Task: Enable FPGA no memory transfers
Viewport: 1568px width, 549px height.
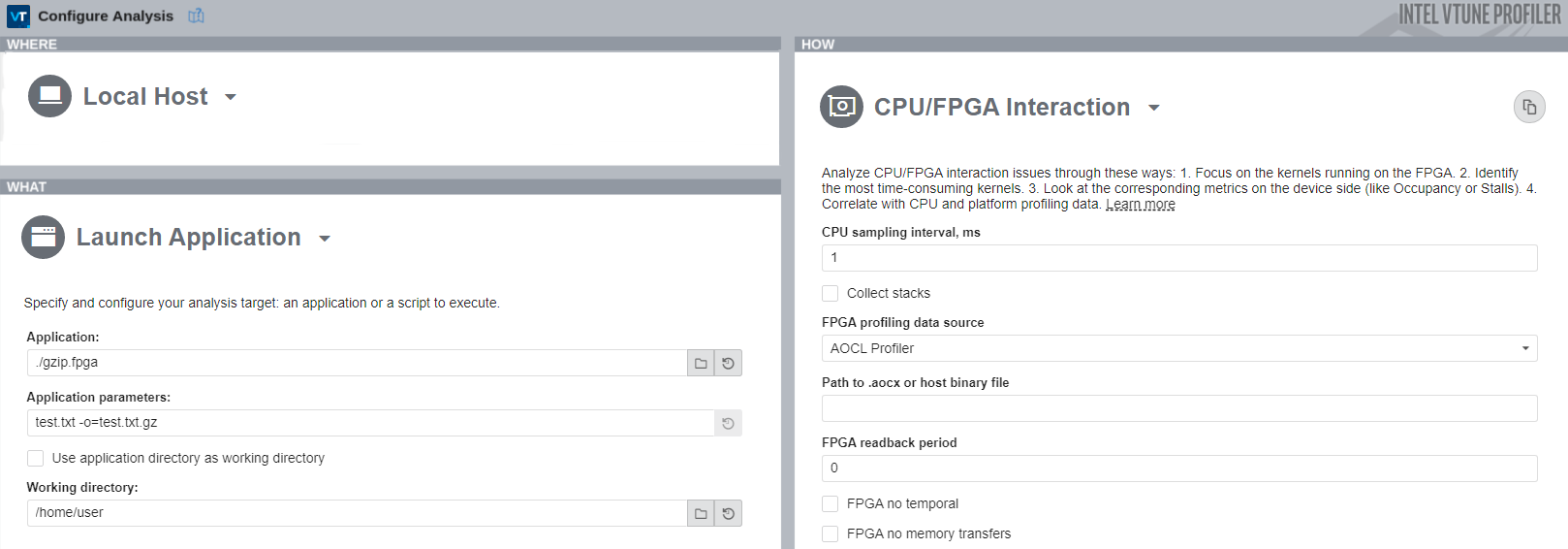Action: point(831,533)
